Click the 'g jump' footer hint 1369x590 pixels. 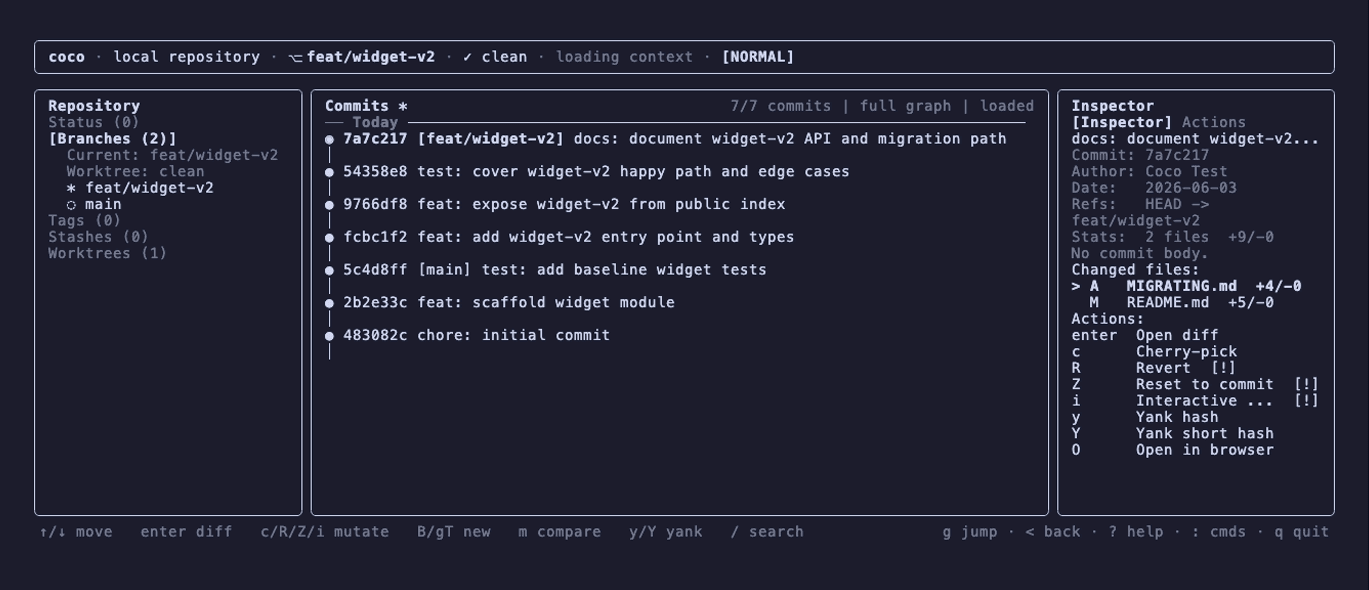point(970,532)
